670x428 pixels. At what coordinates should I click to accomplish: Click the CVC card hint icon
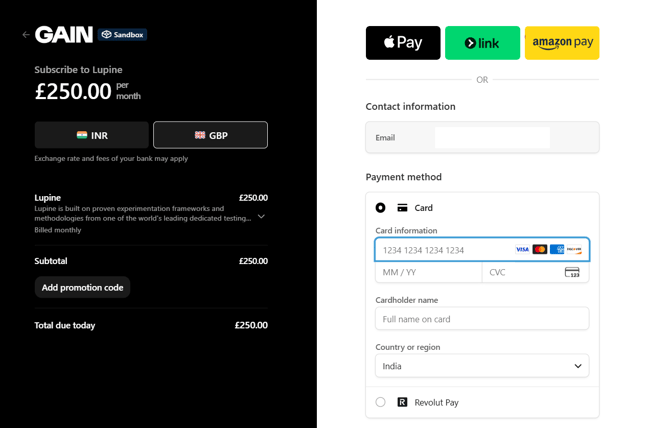572,273
